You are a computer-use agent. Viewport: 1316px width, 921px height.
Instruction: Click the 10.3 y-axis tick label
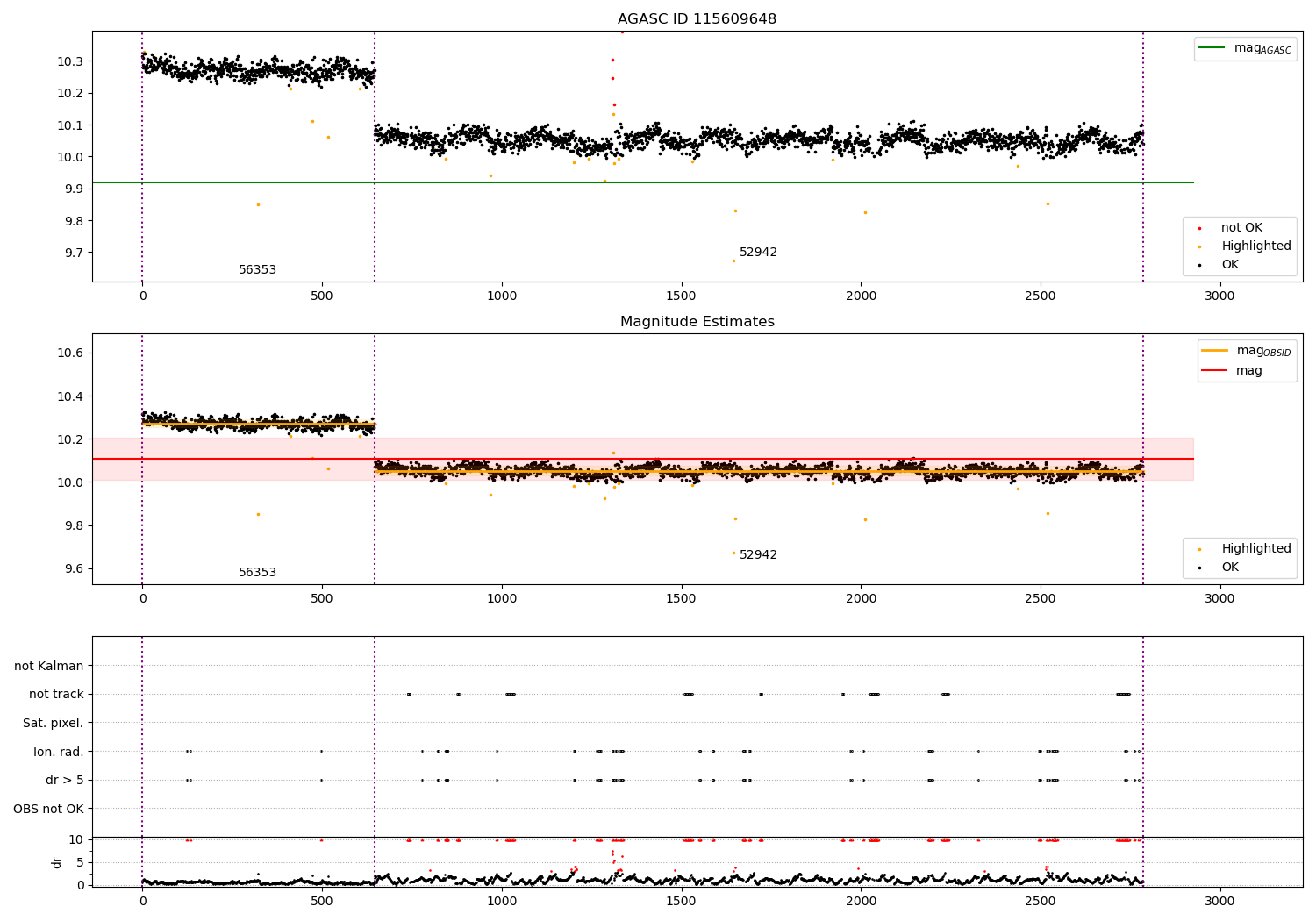70,61
